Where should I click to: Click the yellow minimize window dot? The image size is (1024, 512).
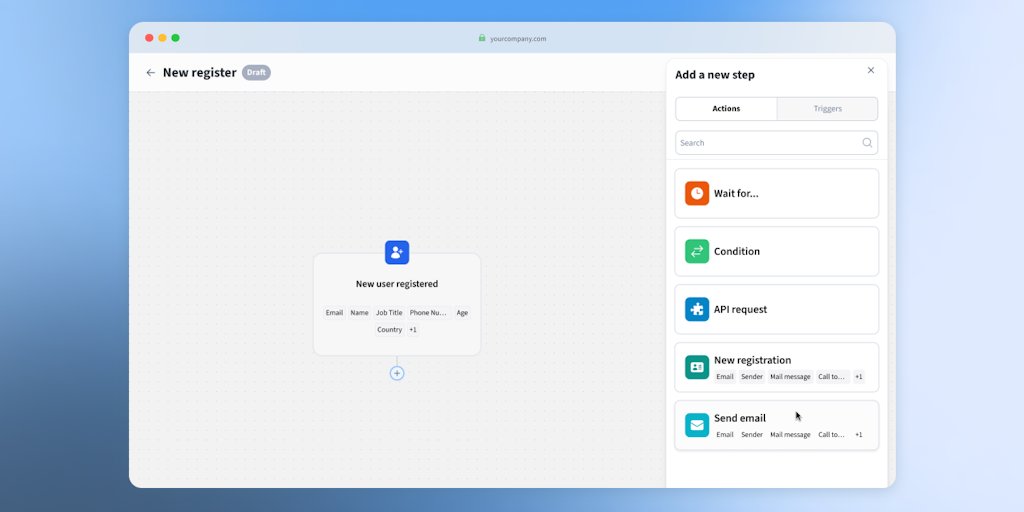click(162, 38)
